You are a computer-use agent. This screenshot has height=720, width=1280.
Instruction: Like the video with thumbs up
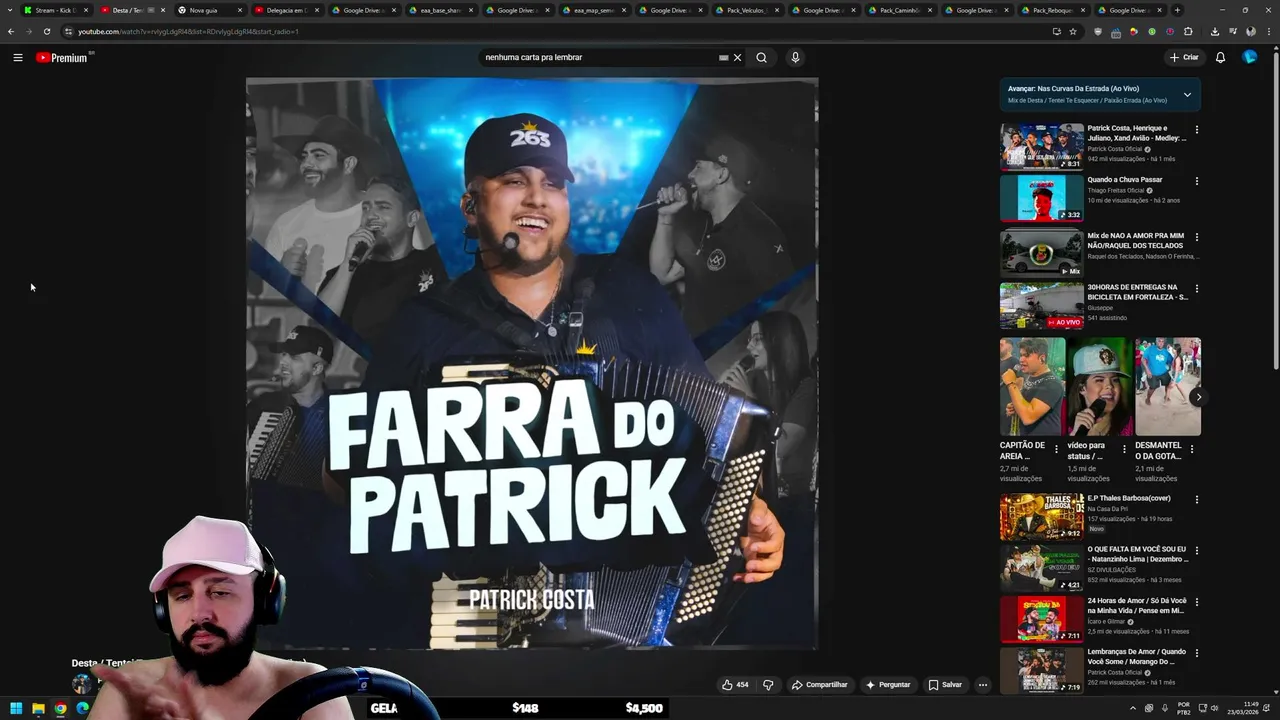click(735, 685)
